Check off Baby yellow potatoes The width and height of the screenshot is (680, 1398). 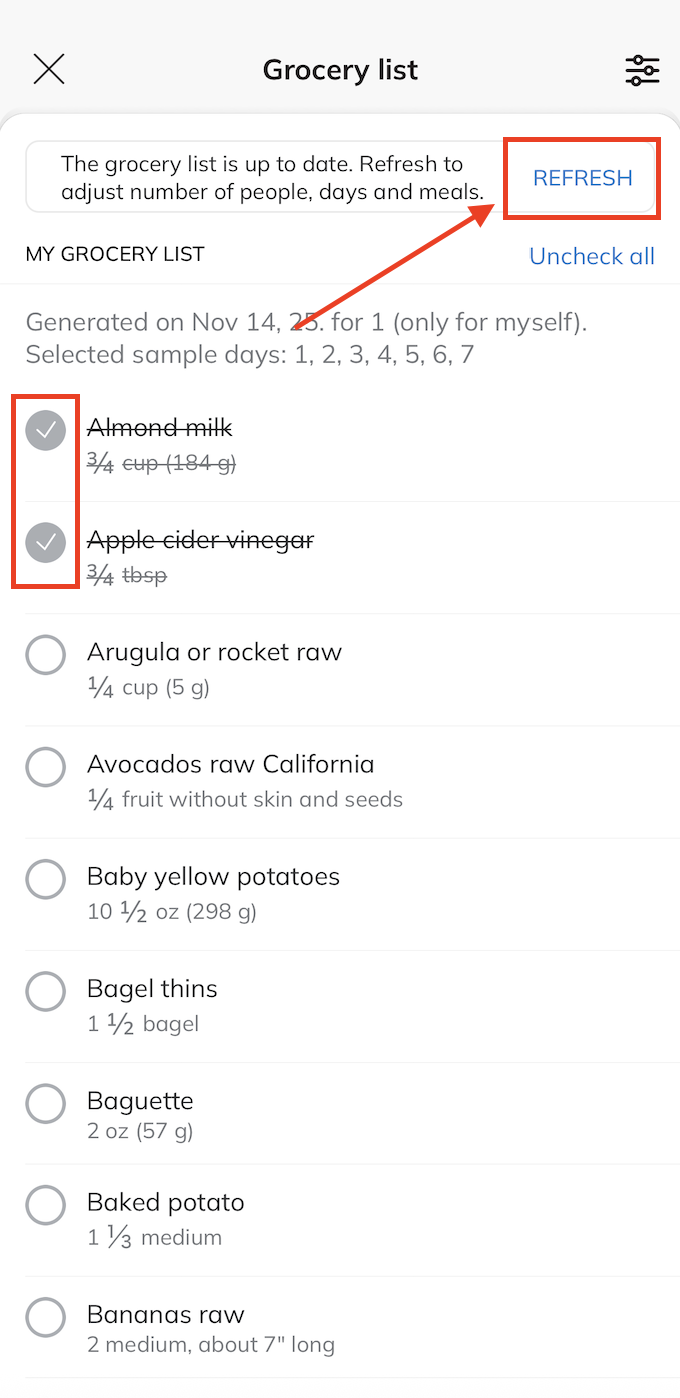[45, 879]
